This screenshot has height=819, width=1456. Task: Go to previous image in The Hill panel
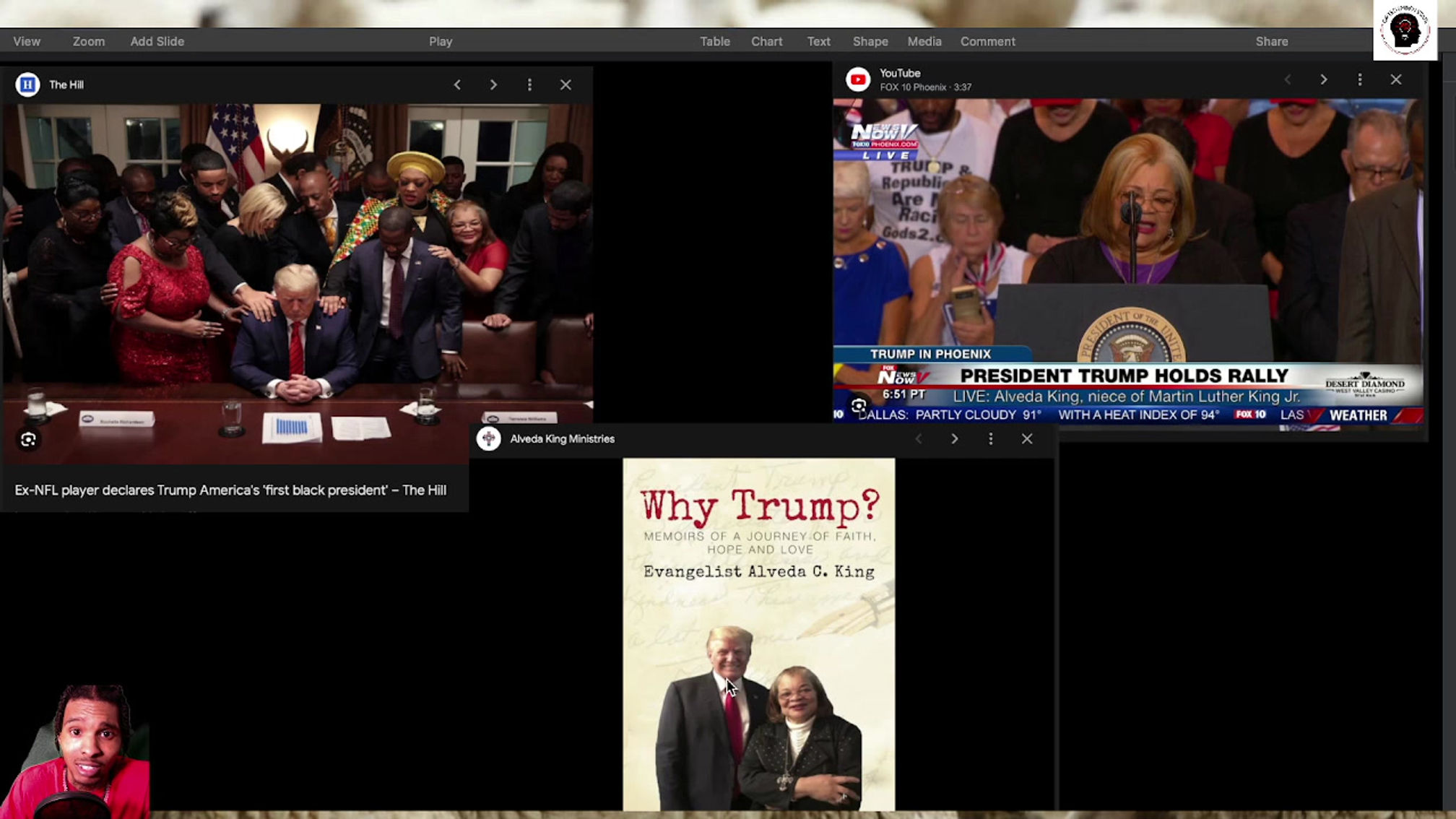[457, 84]
